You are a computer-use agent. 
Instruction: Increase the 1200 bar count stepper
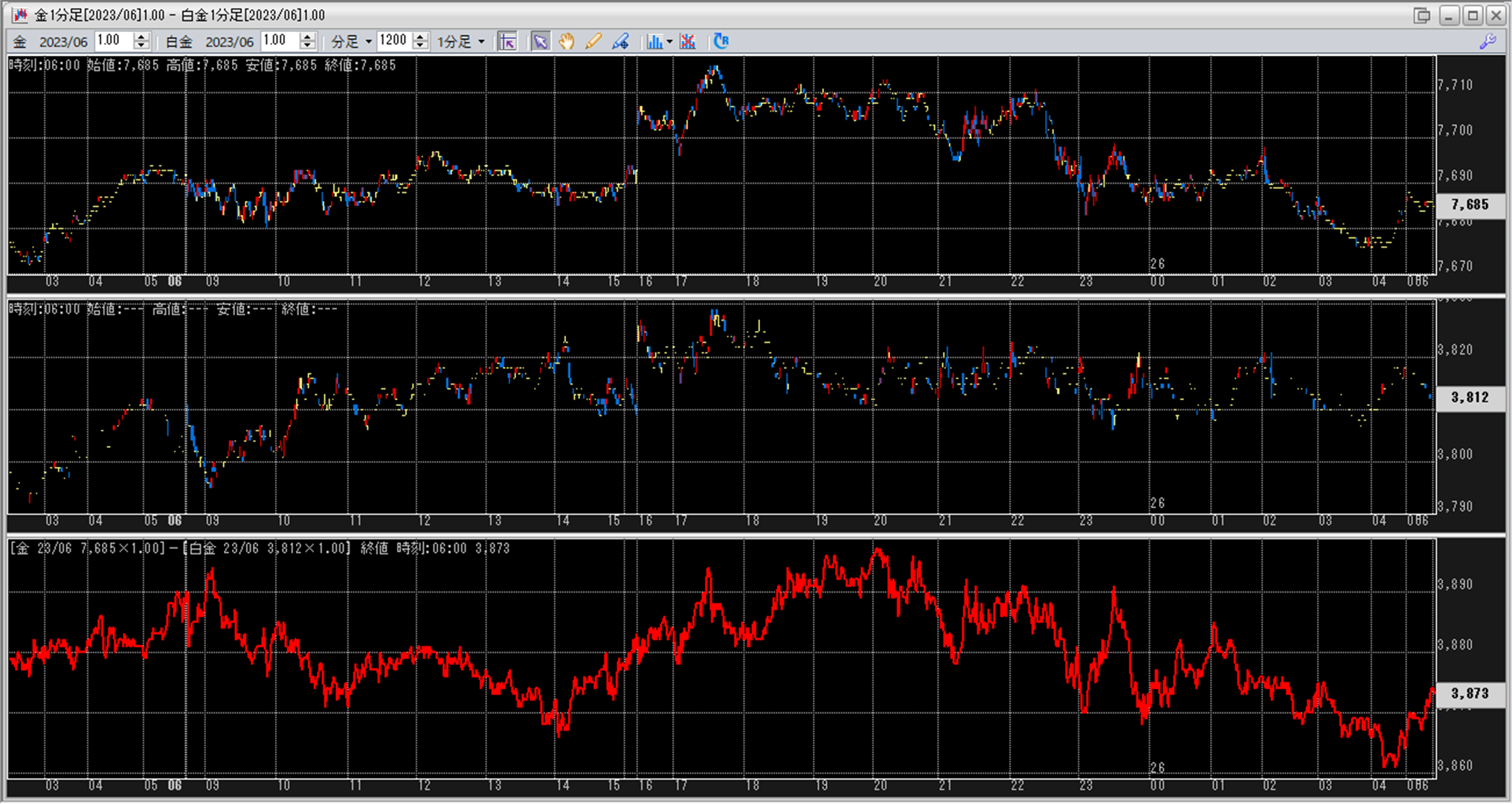[420, 36]
